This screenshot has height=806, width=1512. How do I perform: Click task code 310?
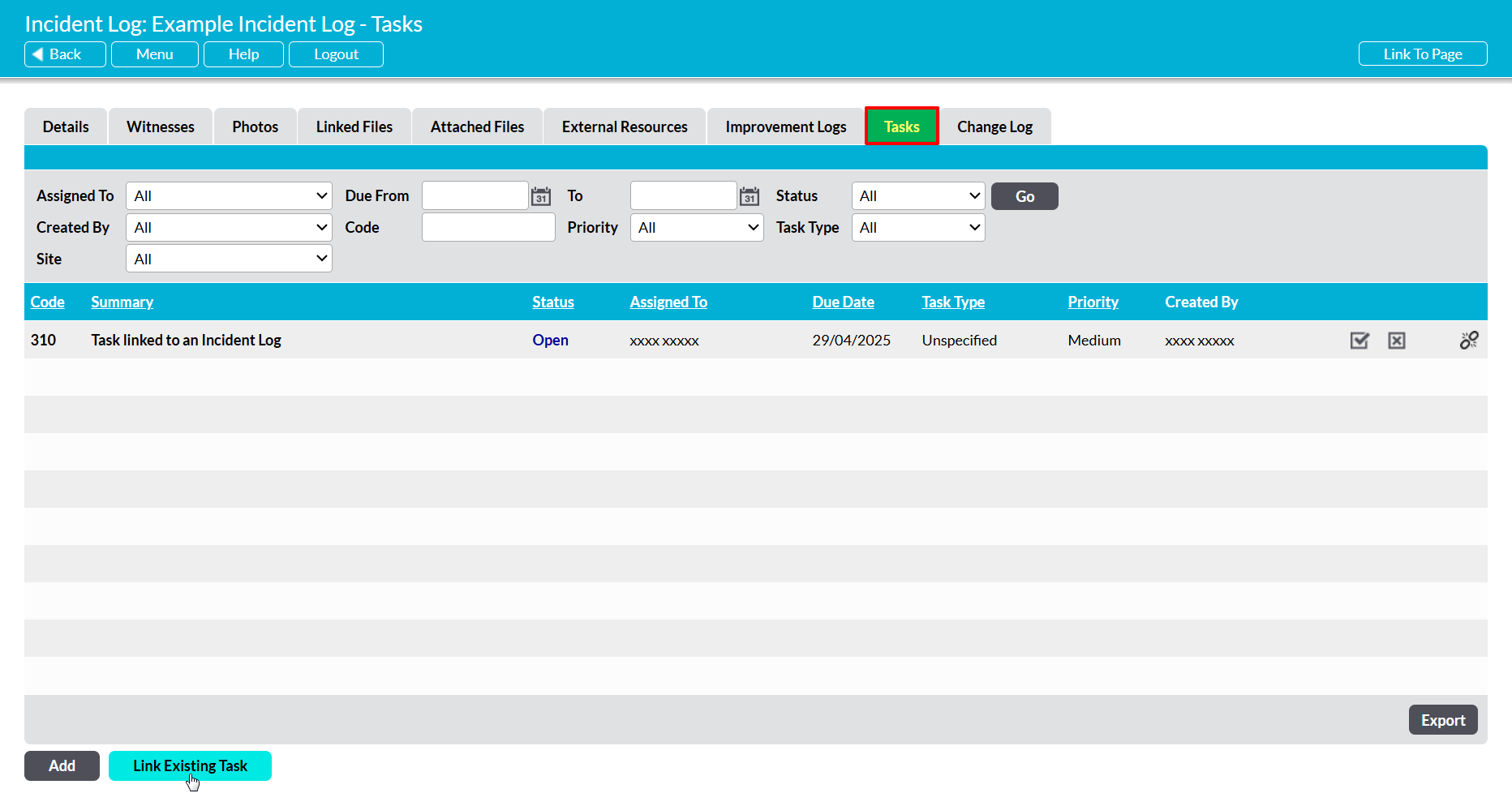pos(43,340)
